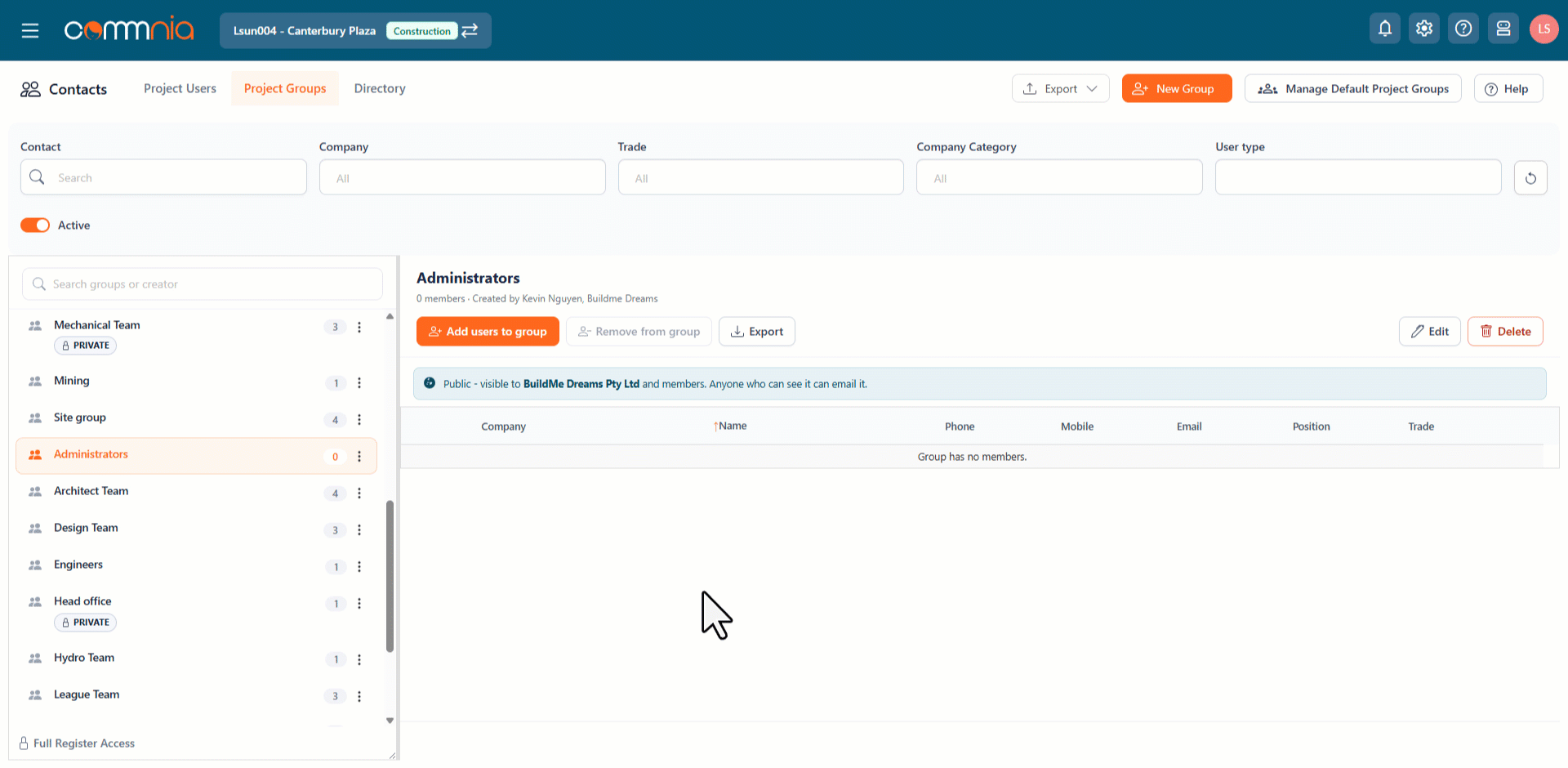Open the hamburger navigation menu

coord(30,30)
